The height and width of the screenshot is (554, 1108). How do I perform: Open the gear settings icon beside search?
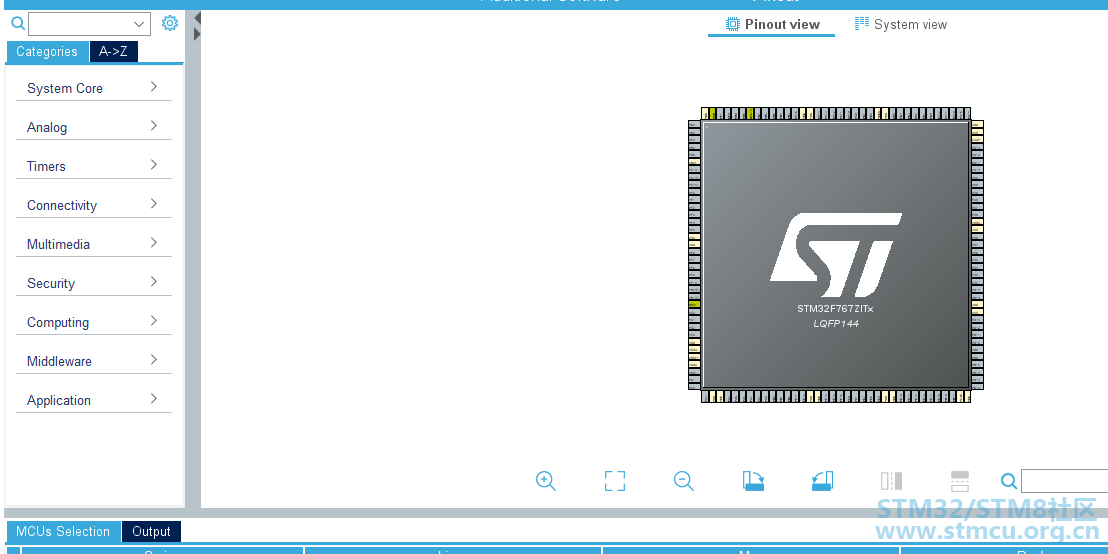point(170,23)
